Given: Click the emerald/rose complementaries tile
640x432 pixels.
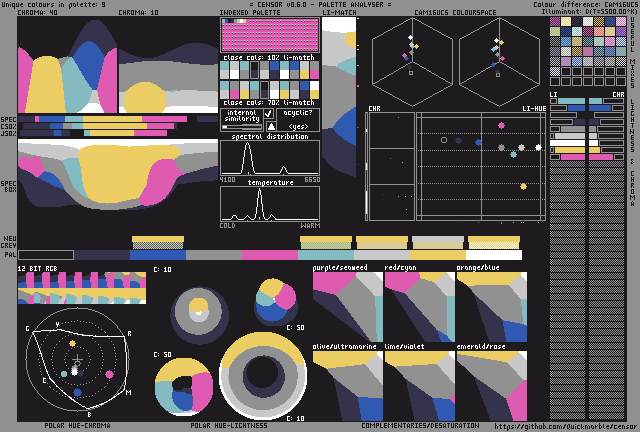Looking at the screenshot, I should (491, 387).
